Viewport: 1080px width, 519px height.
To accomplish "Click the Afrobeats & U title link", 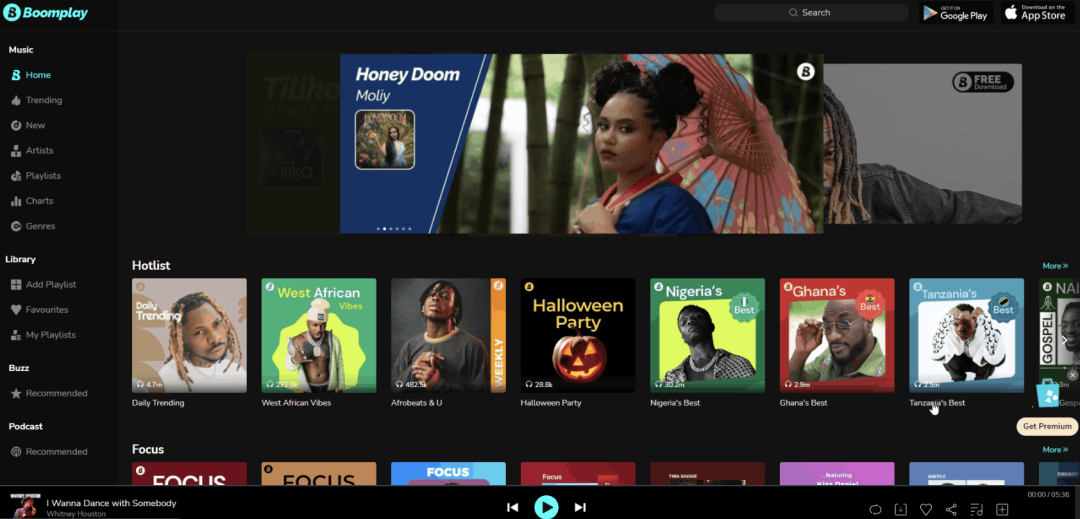I will pos(417,403).
